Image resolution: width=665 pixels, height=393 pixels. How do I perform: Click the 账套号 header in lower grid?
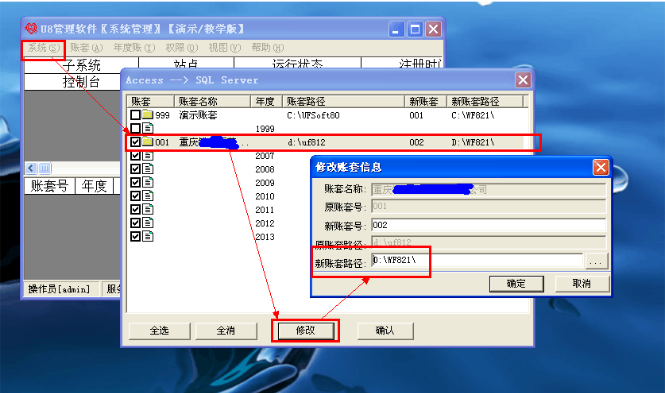click(x=50, y=186)
